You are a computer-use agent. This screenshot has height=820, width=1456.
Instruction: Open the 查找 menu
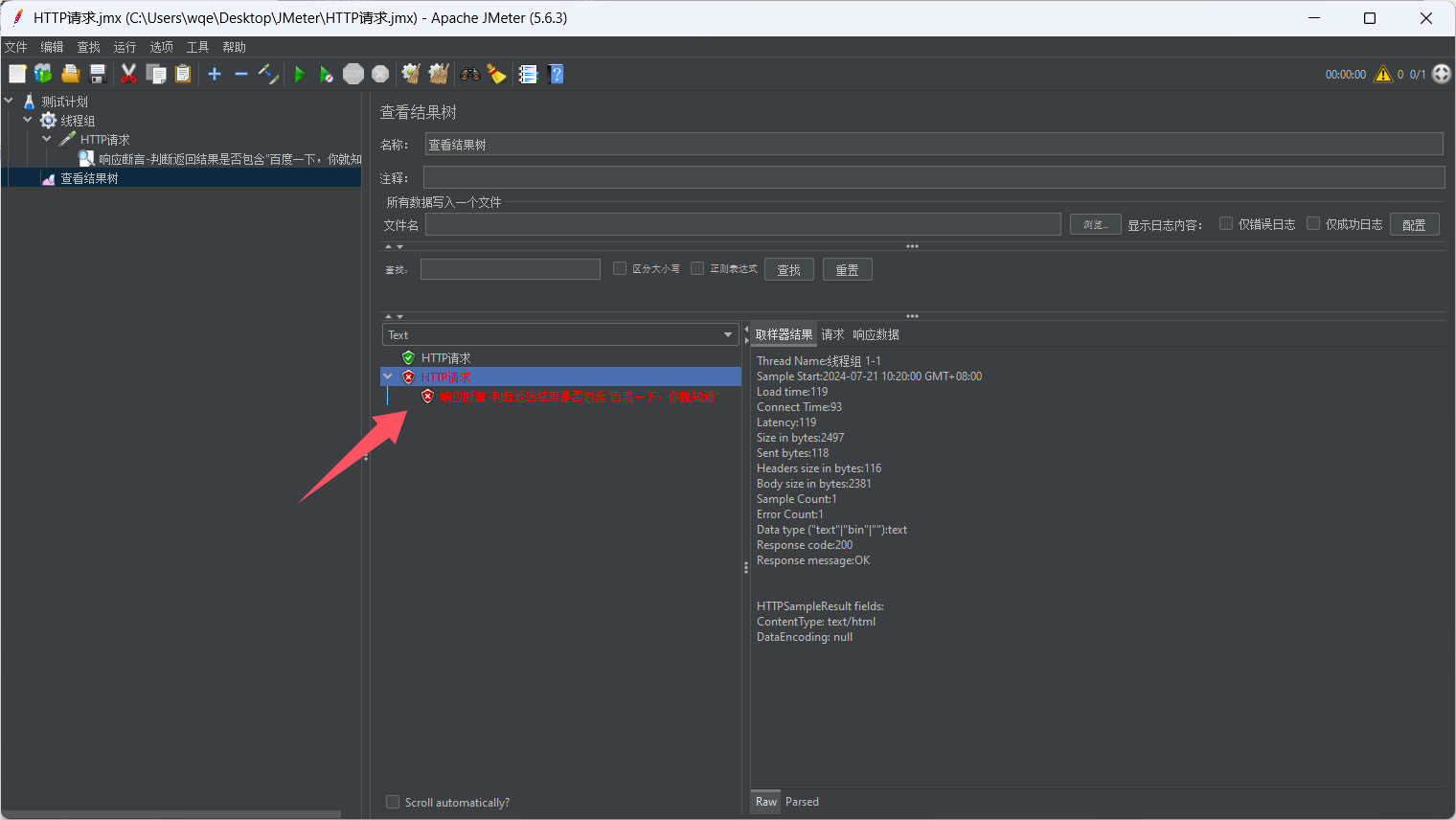point(89,47)
